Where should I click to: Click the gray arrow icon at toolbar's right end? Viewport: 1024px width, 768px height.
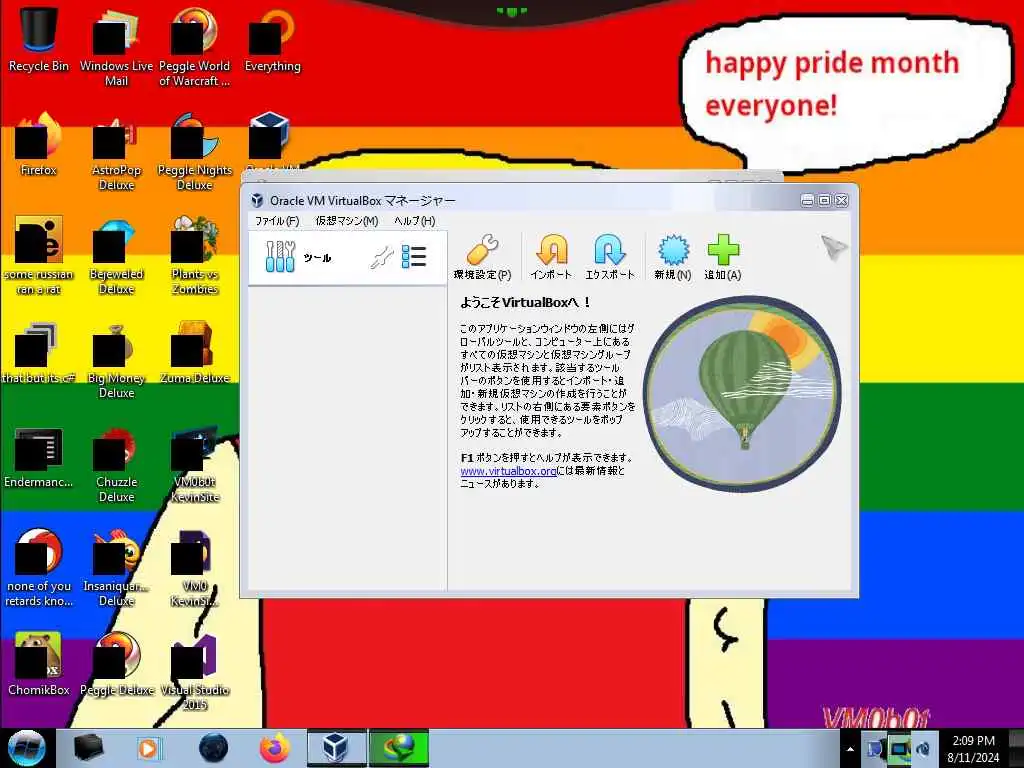pyautogui.click(x=834, y=248)
